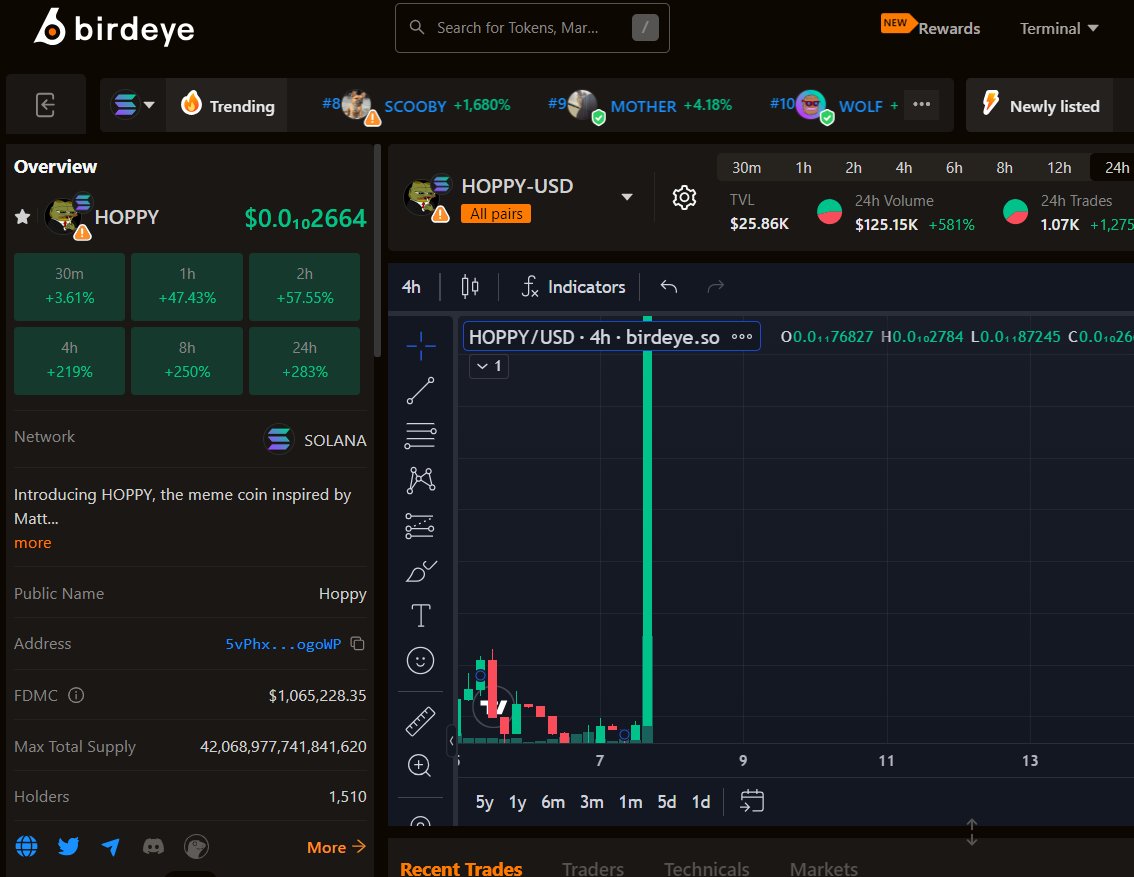Open the Trending tokens tab
The image size is (1134, 877).
pos(227,106)
